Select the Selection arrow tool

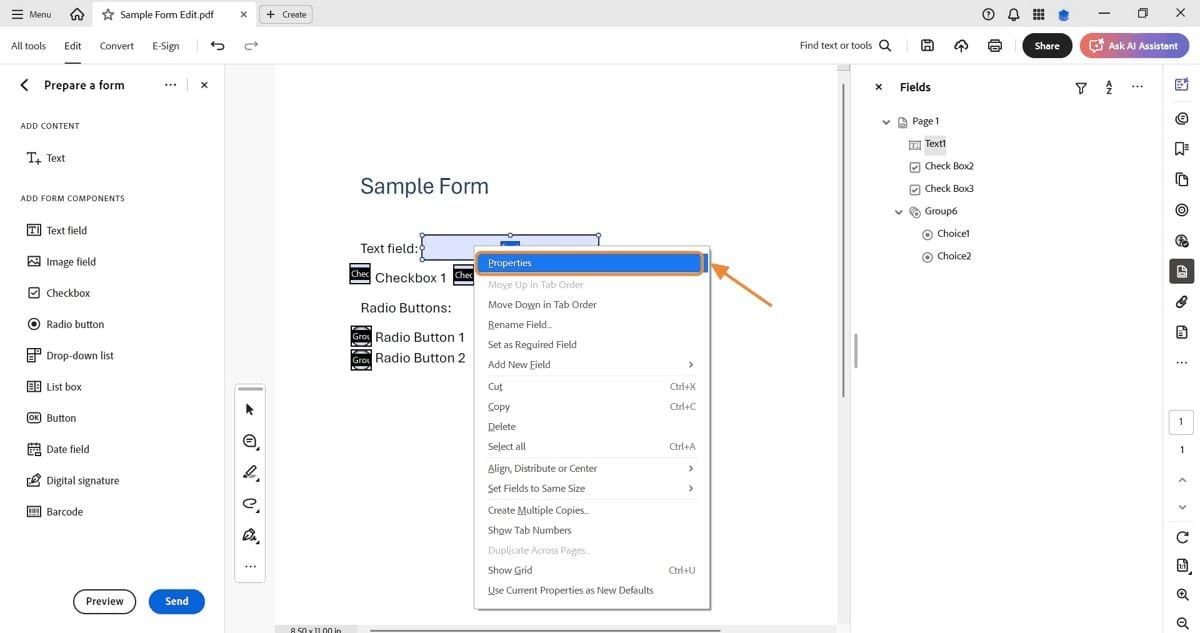point(249,408)
